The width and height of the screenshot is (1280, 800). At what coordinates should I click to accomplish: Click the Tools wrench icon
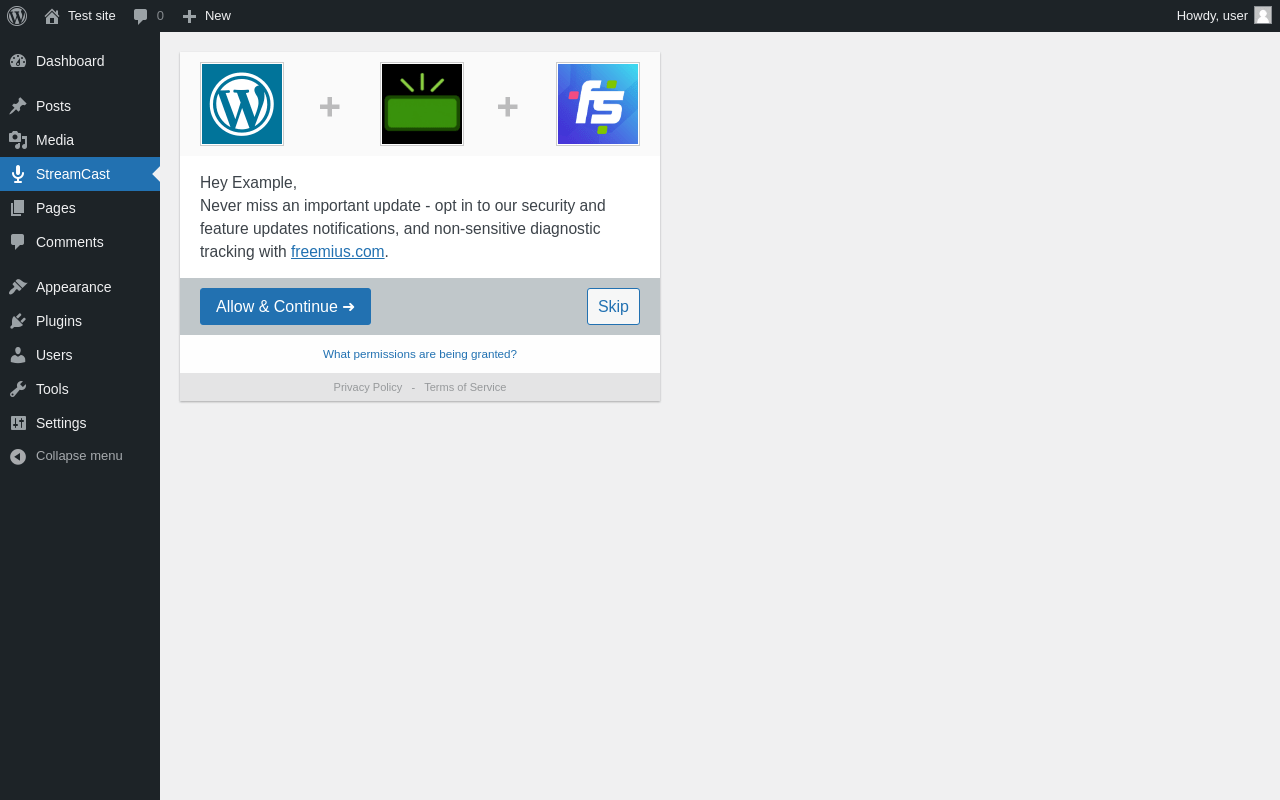point(18,389)
